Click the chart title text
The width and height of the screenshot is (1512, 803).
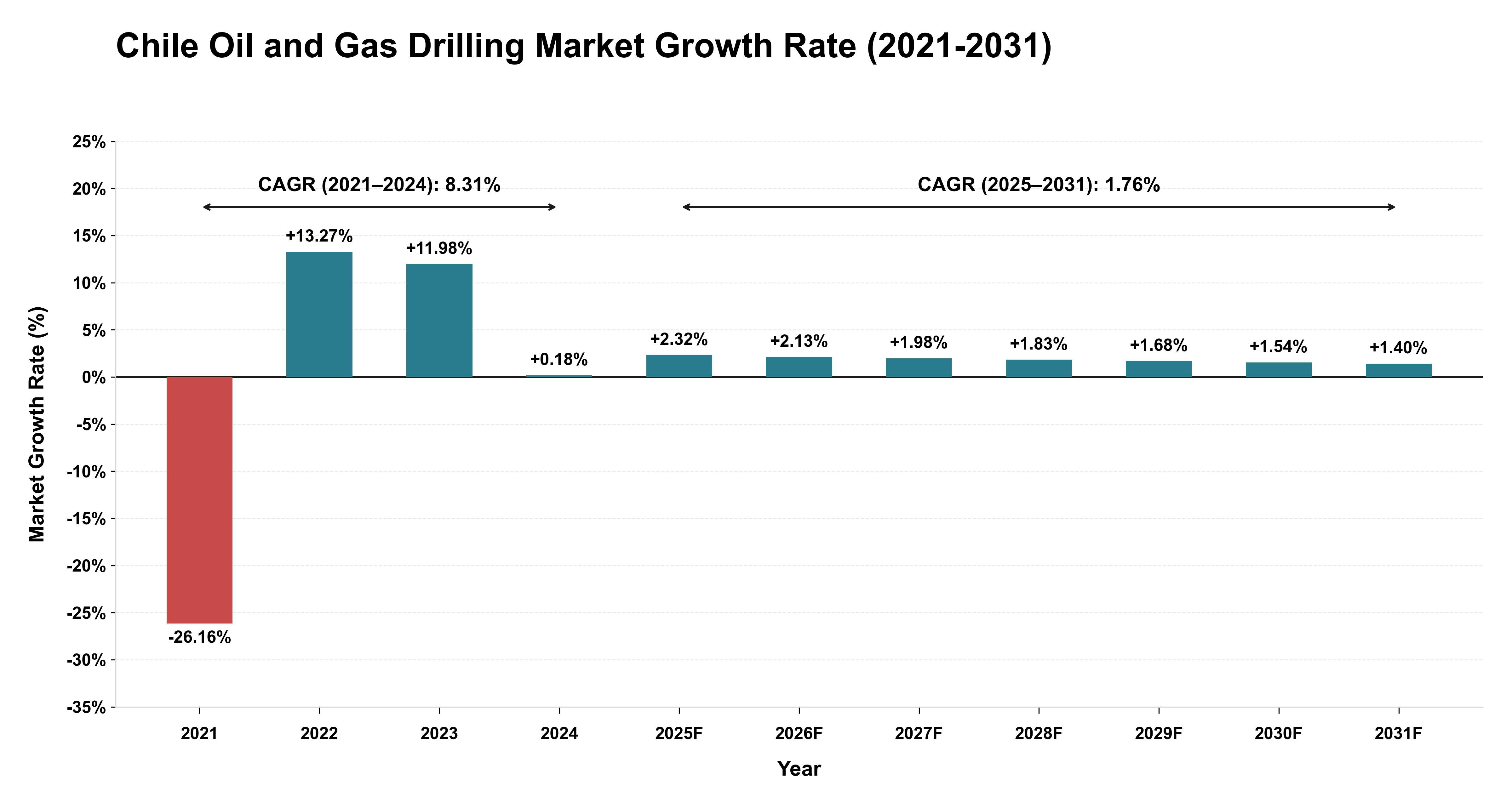pyautogui.click(x=584, y=46)
